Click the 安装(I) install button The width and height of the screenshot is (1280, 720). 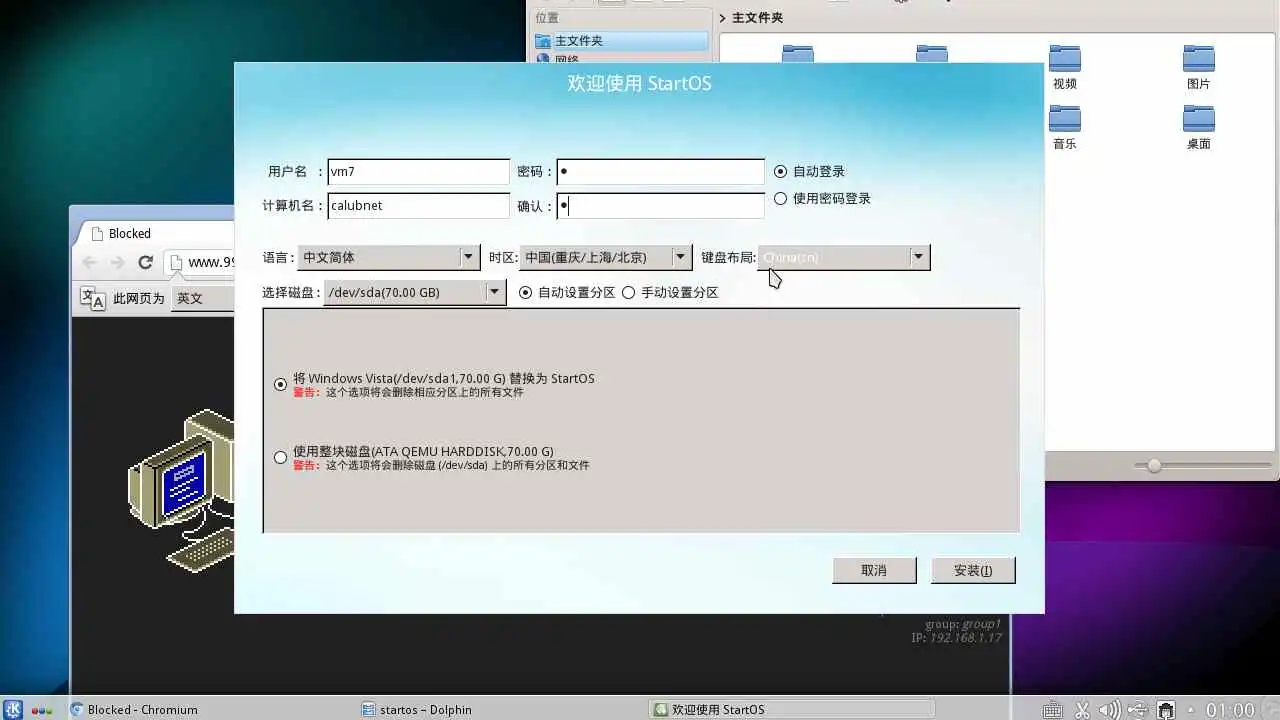tap(973, 570)
